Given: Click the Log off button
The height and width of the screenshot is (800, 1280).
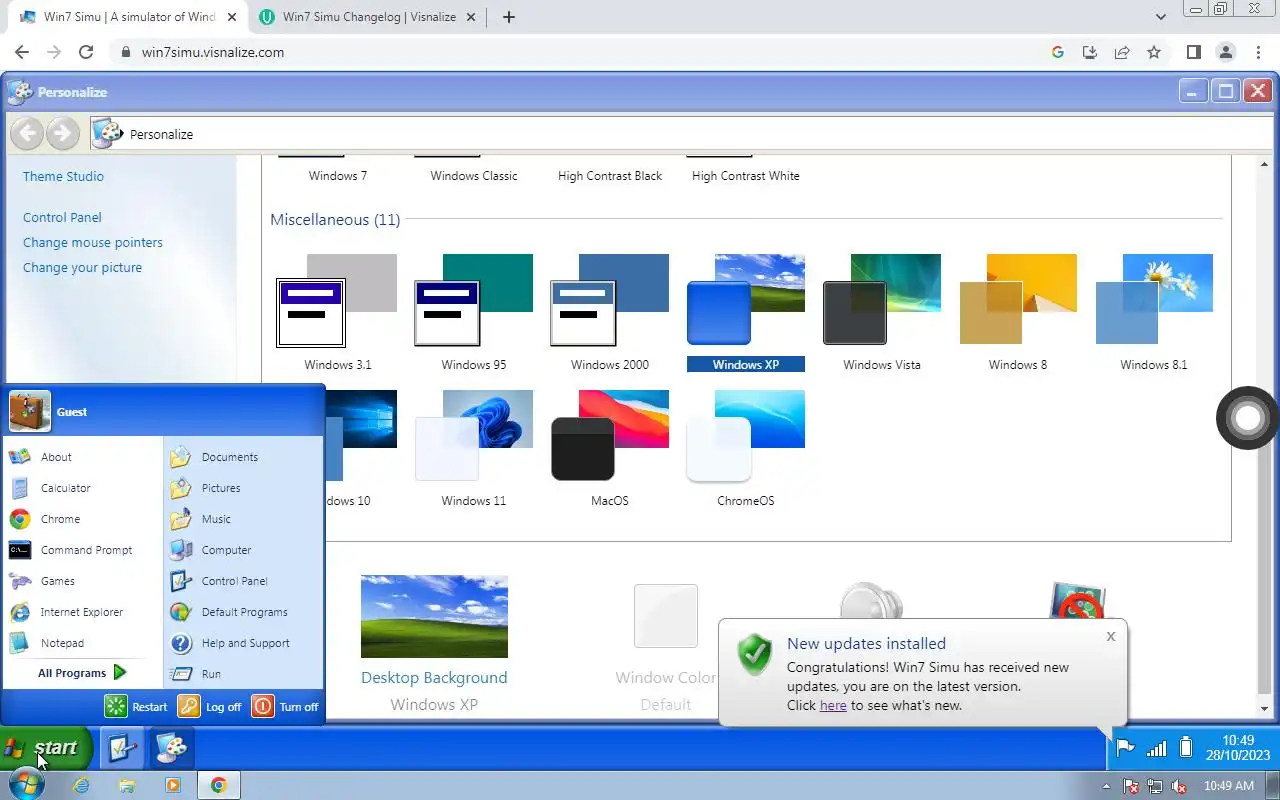Looking at the screenshot, I should point(210,706).
